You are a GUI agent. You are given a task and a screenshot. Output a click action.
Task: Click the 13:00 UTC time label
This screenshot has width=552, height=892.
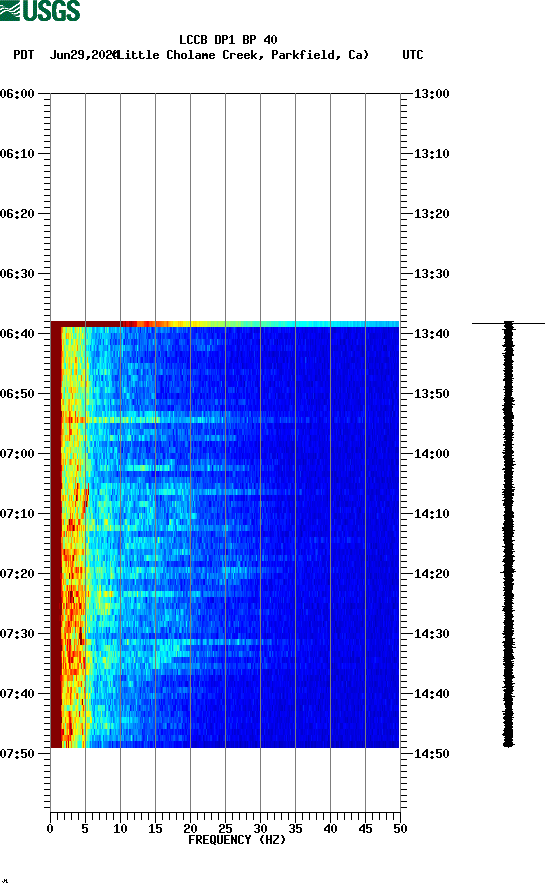click(431, 93)
